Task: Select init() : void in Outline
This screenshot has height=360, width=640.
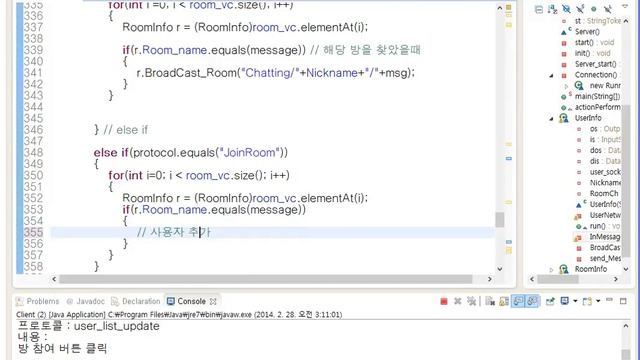Action: coord(593,53)
